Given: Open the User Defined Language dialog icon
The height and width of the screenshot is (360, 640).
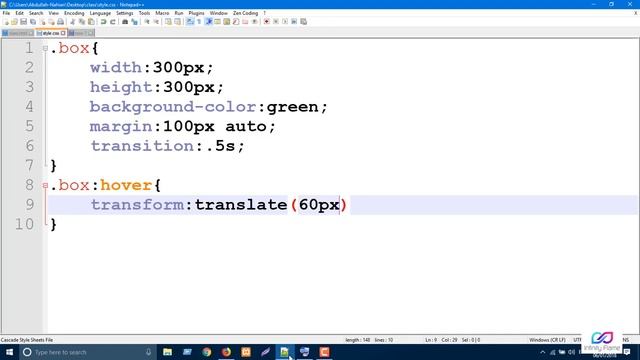Looking at the screenshot, I should click(x=218, y=22).
